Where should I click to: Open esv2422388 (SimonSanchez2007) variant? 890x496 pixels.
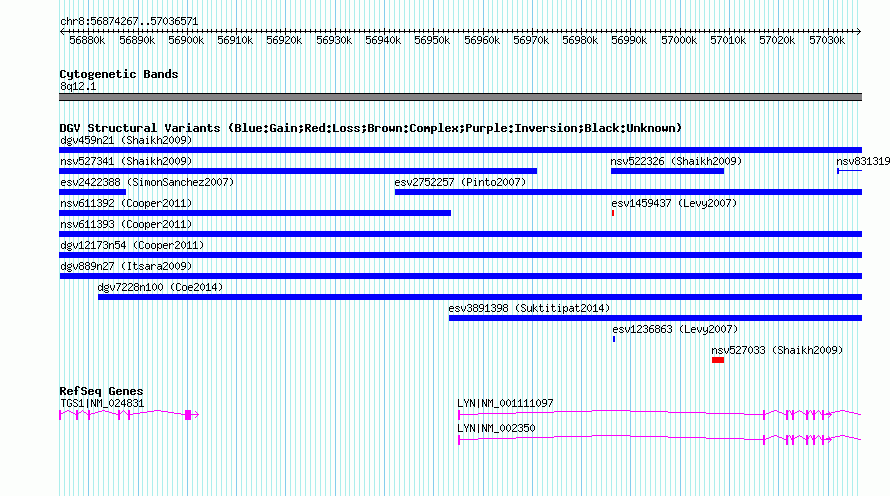click(x=147, y=182)
